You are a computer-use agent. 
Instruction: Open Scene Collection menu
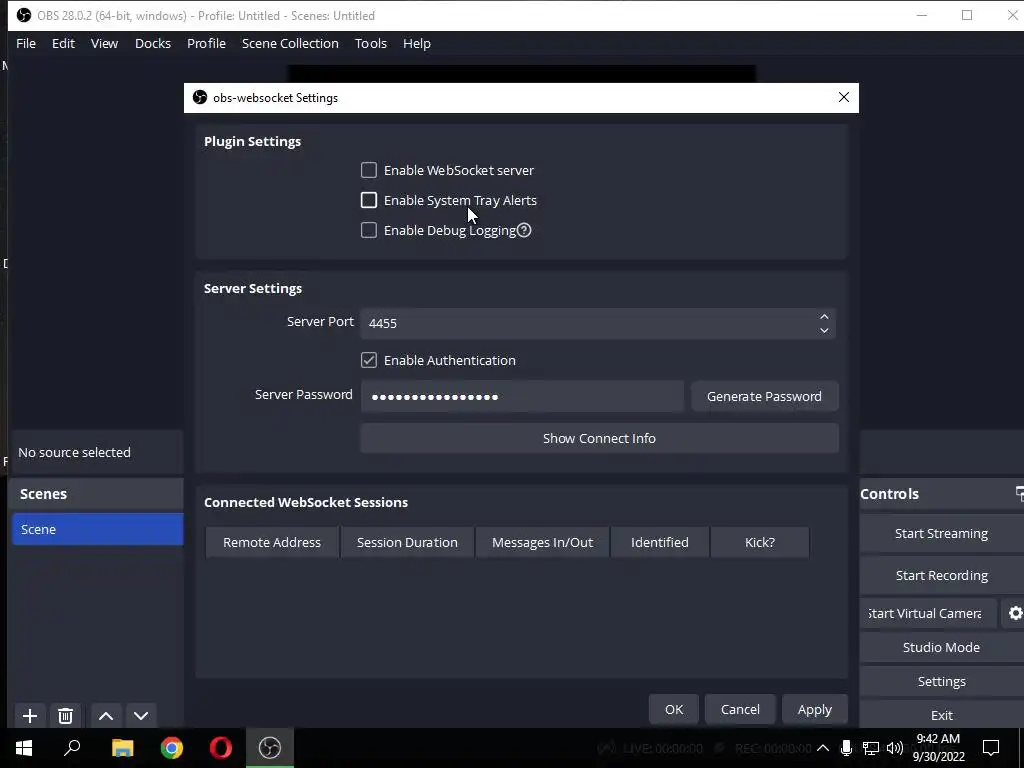(x=290, y=43)
